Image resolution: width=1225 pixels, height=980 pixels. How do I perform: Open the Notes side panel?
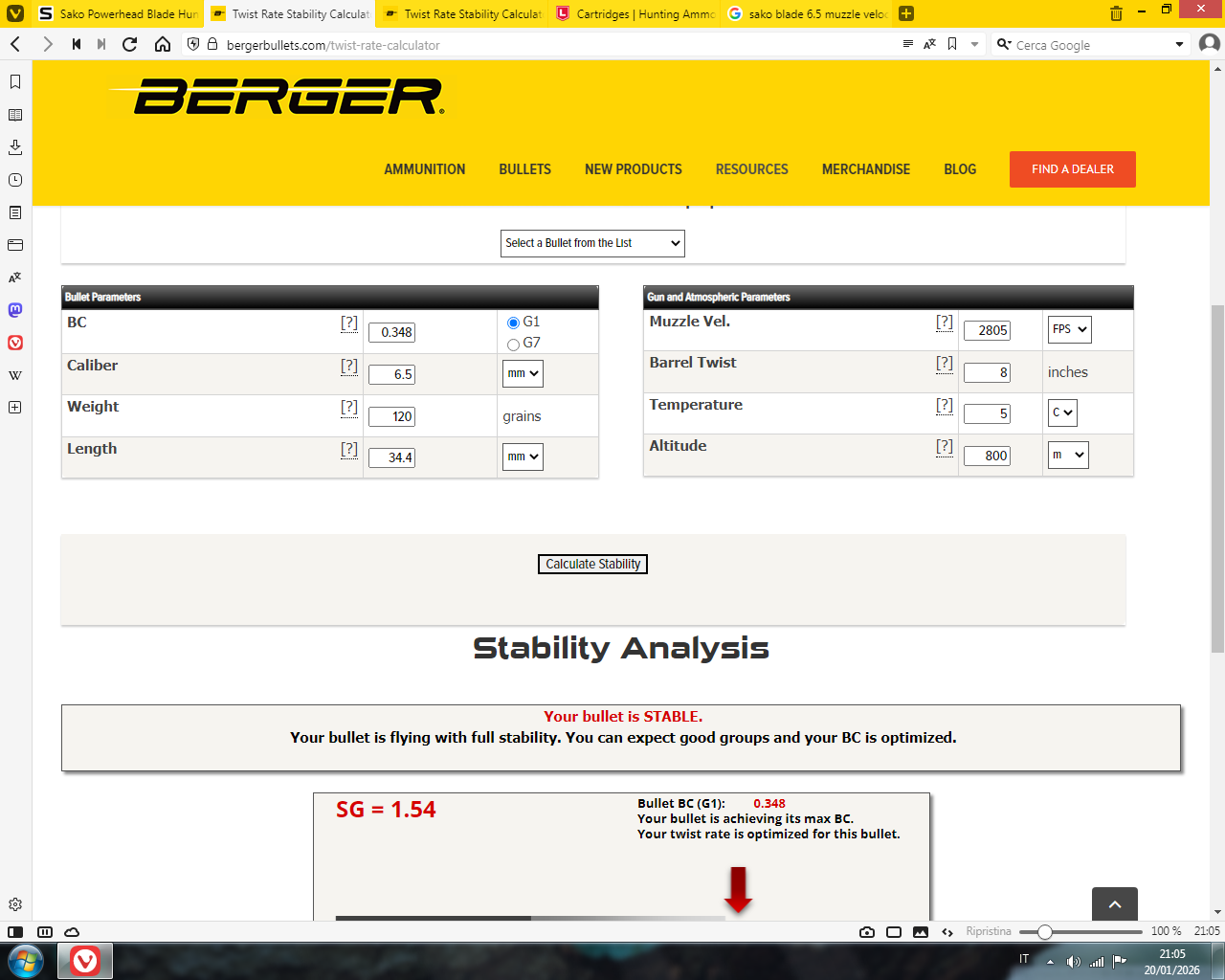coord(15,212)
